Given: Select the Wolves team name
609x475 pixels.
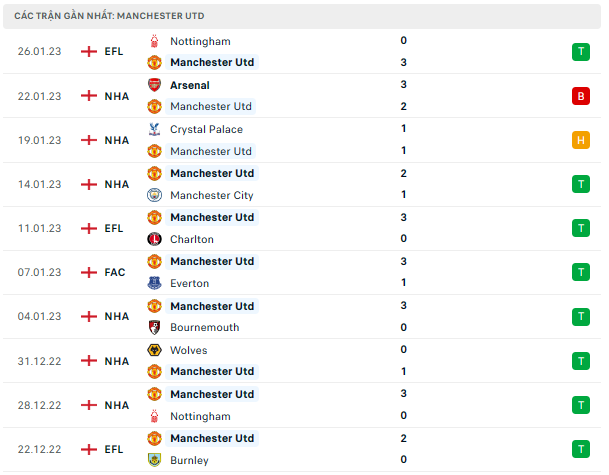Looking at the screenshot, I should tap(189, 350).
